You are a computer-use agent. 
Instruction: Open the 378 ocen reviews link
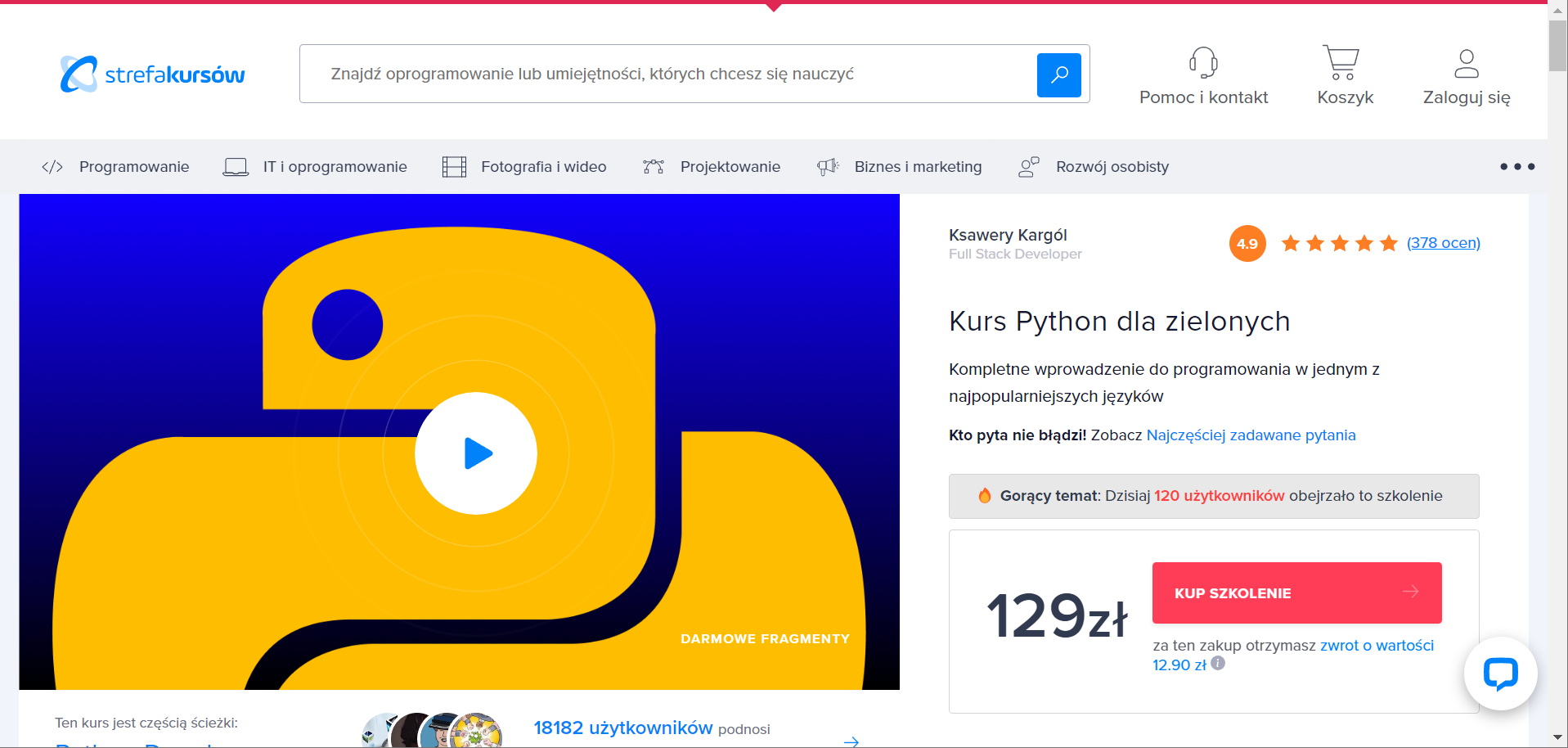(1443, 243)
